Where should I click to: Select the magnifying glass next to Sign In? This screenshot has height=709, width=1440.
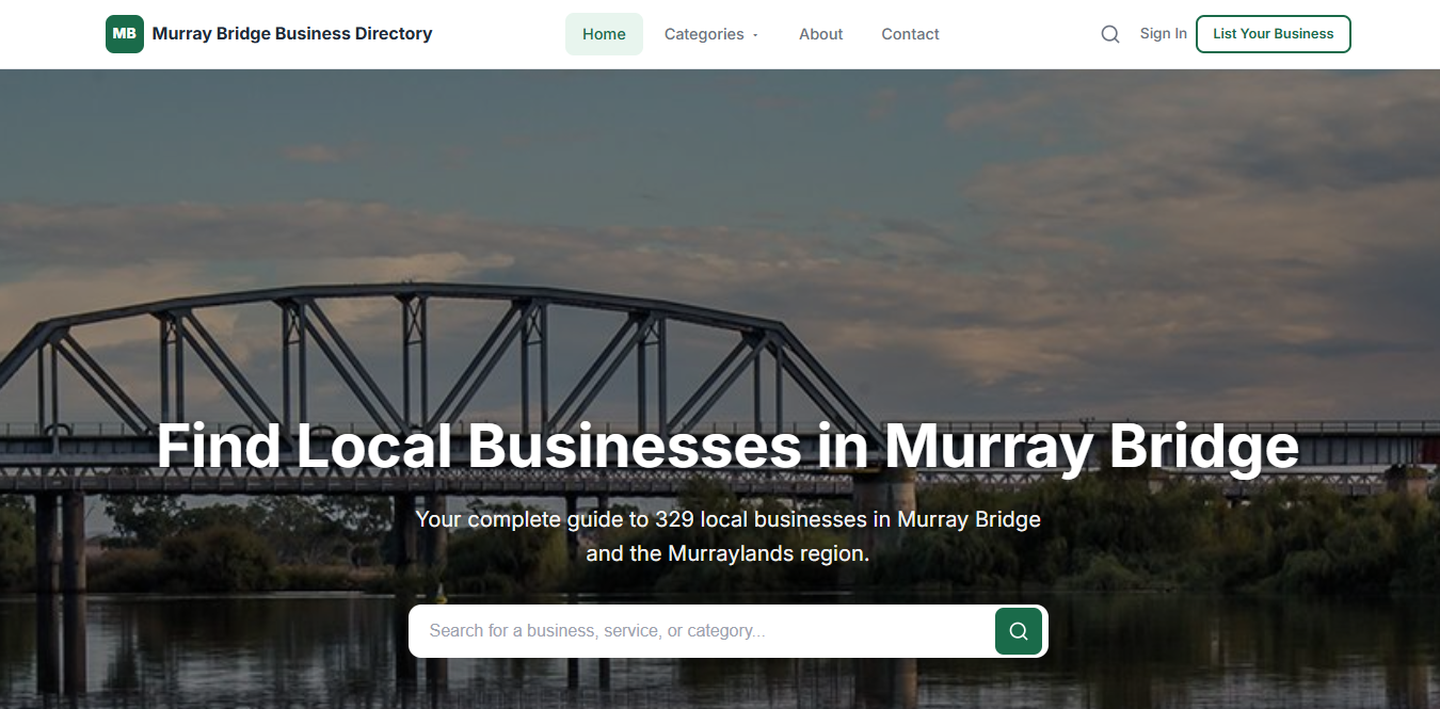[x=1110, y=33]
